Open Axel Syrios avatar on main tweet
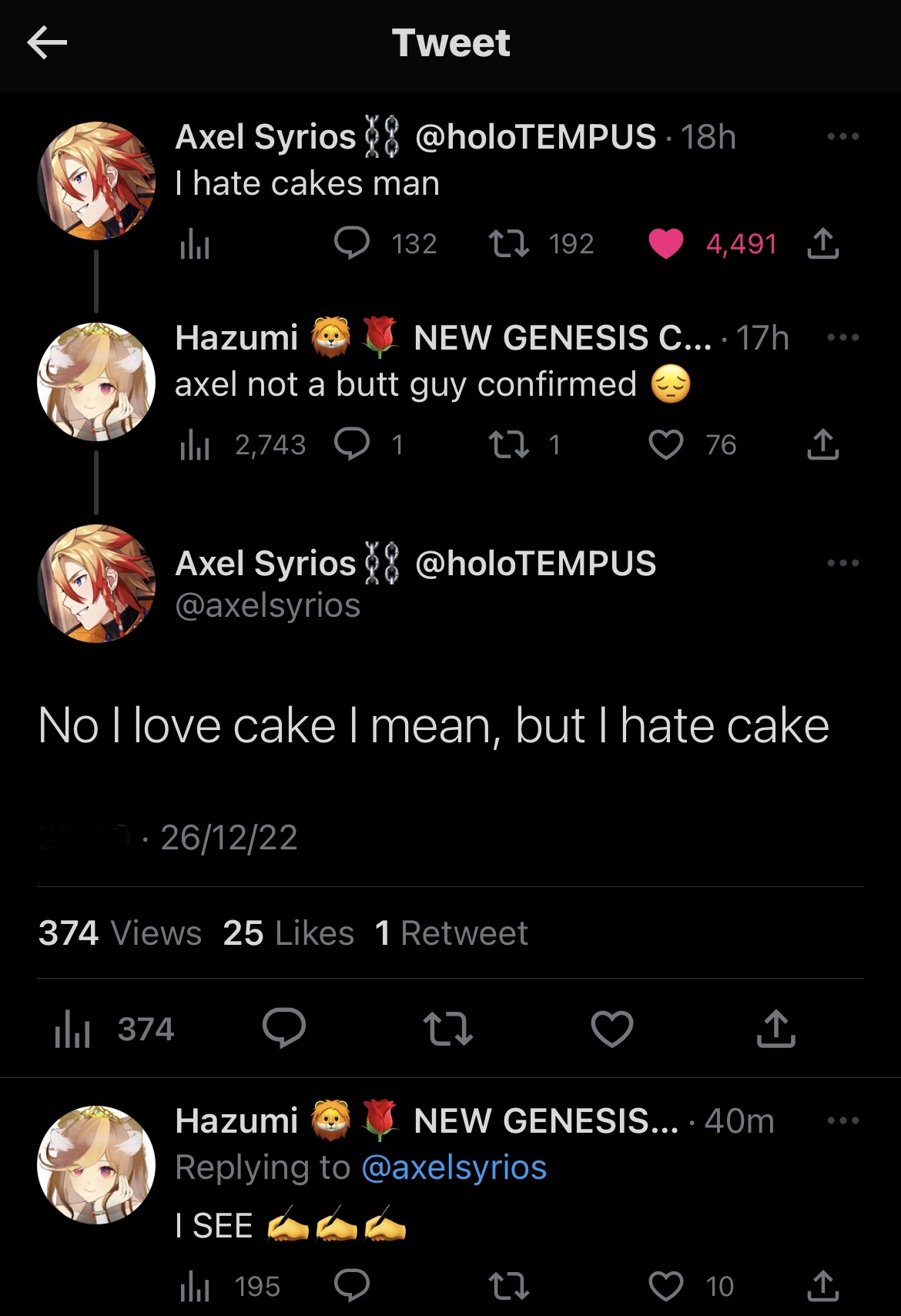901x1316 pixels. 96,583
